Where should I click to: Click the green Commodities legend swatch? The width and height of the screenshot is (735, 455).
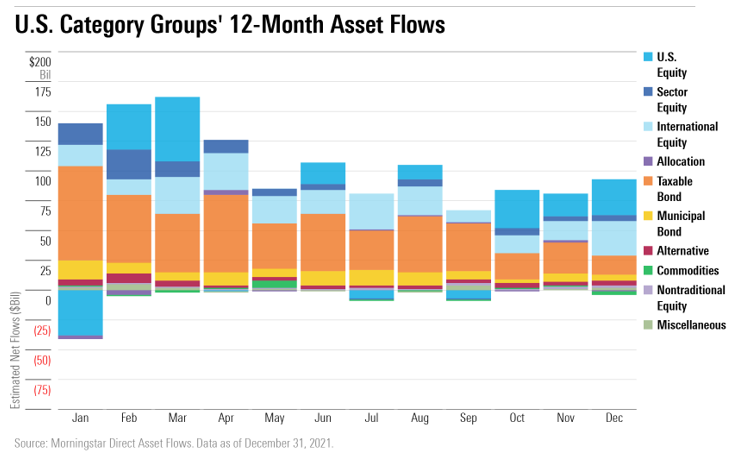tap(647, 270)
